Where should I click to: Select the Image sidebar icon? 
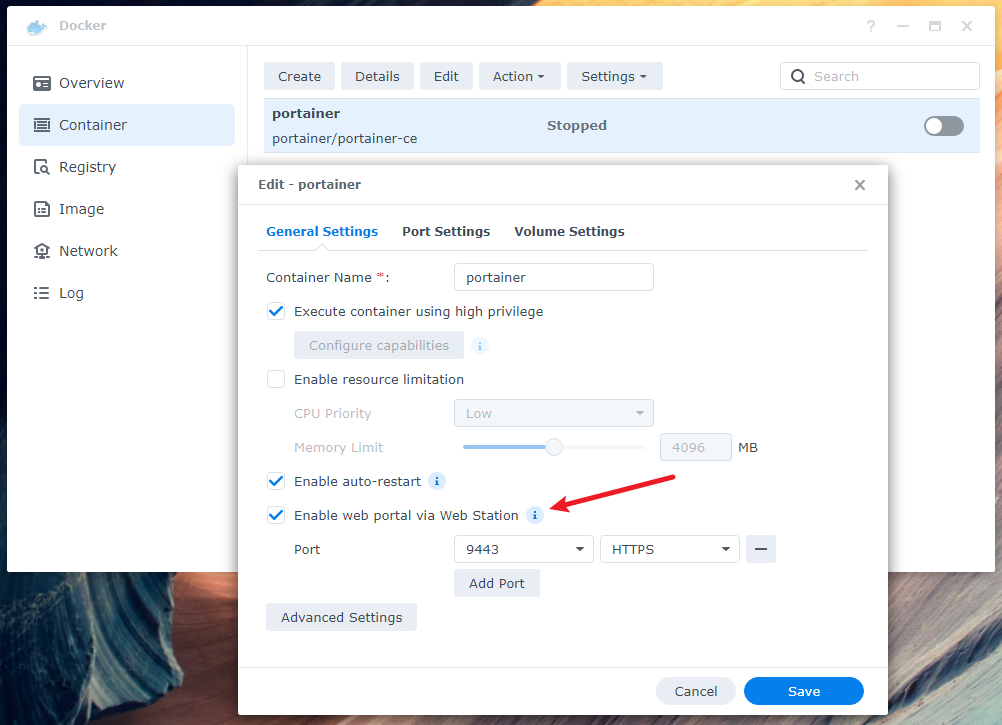[42, 209]
